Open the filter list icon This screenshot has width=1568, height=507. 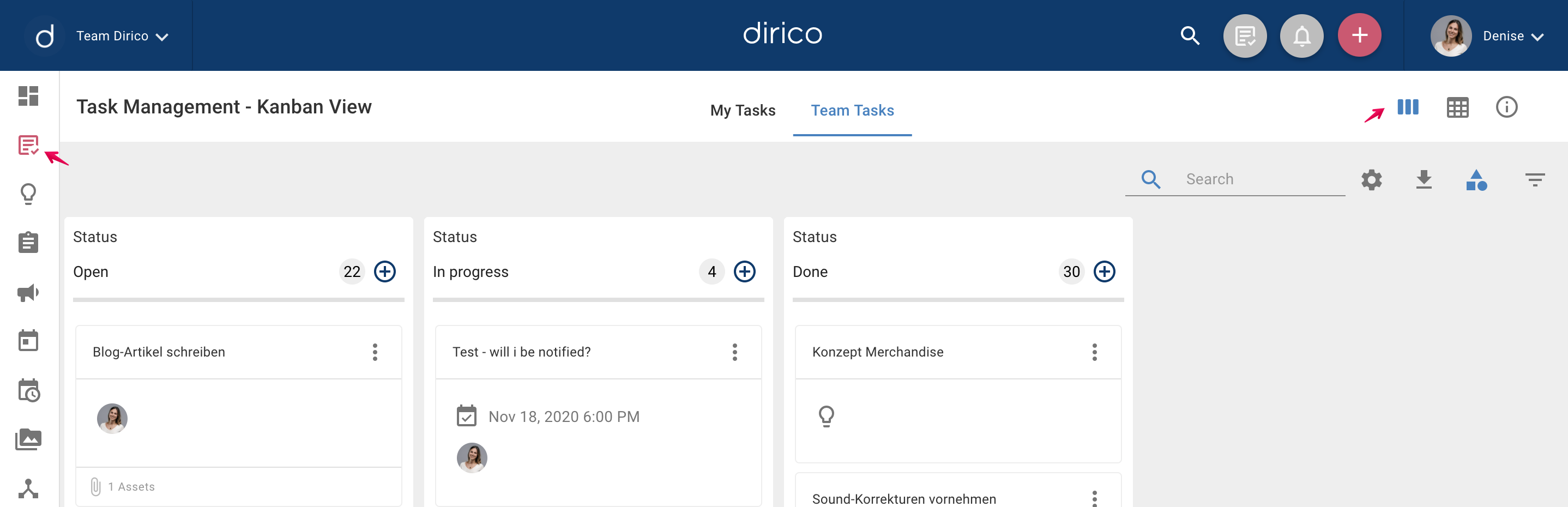(x=1535, y=179)
